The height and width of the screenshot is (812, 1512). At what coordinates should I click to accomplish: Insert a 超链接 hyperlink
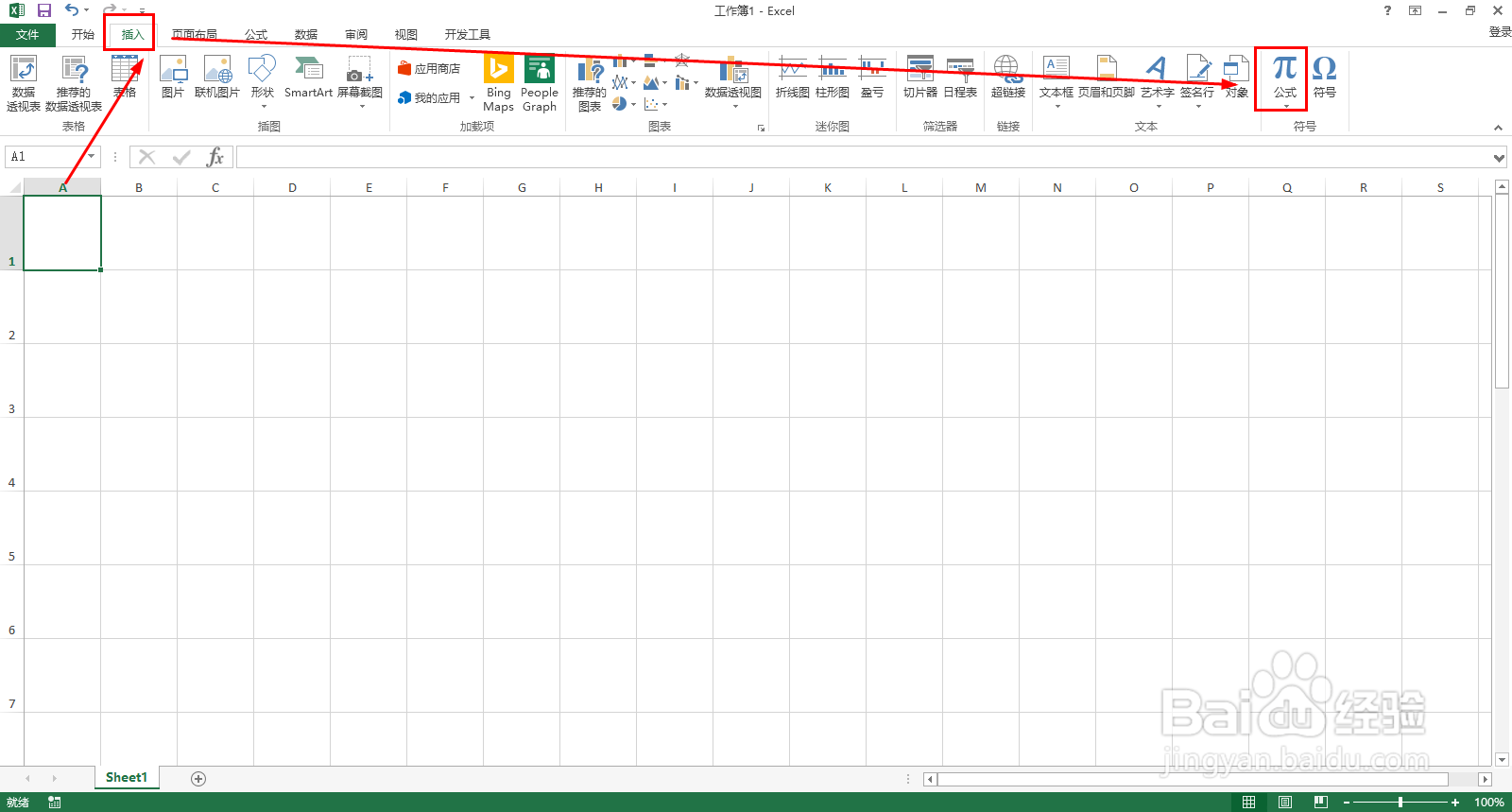(1007, 78)
